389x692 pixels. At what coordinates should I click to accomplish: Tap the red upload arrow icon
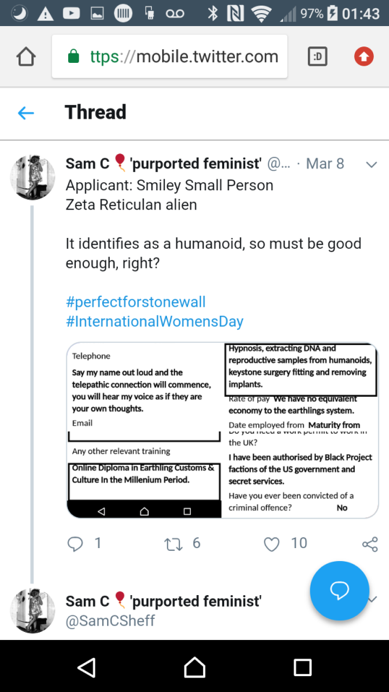364,56
